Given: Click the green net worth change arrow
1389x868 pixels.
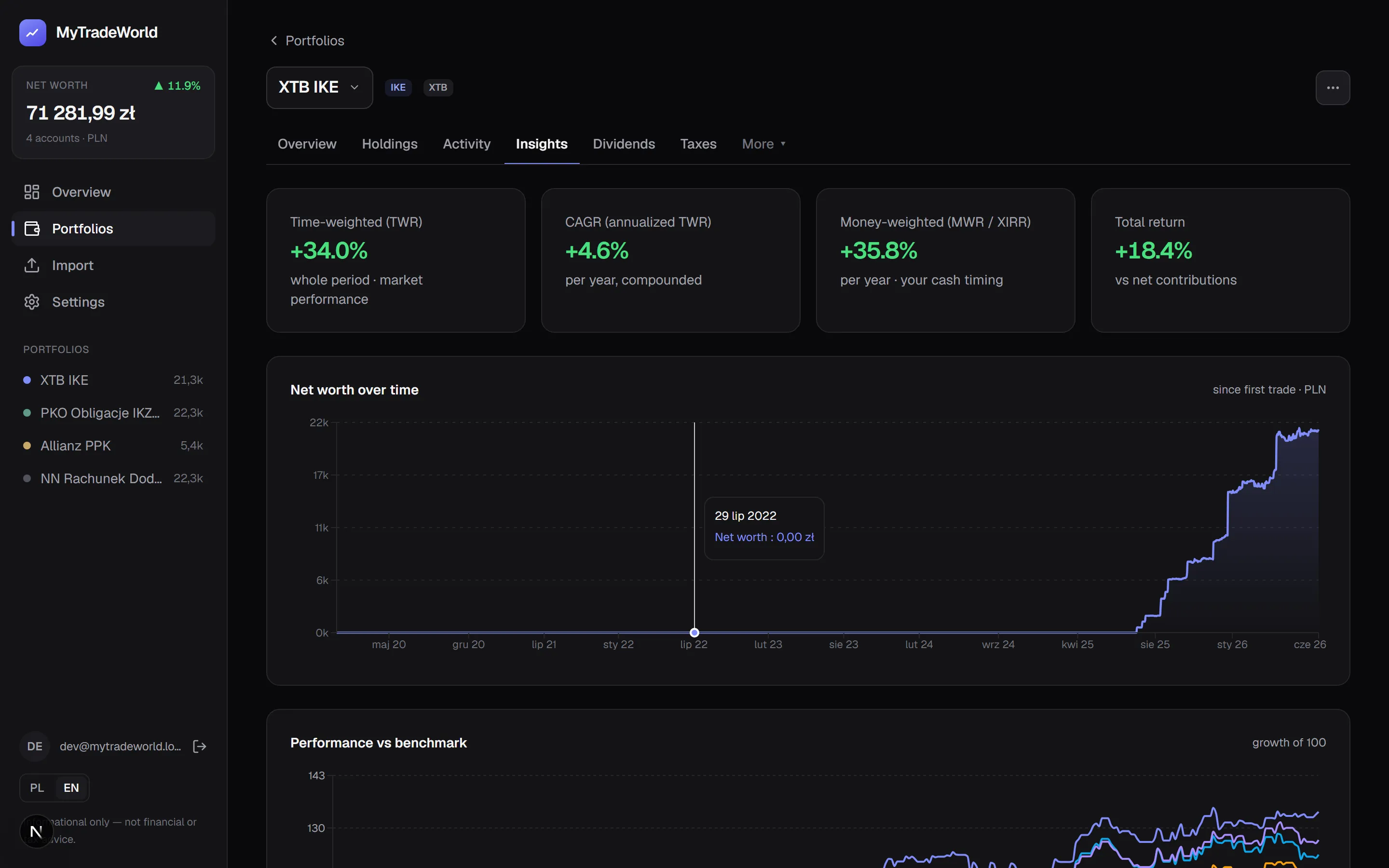Looking at the screenshot, I should 159,85.
